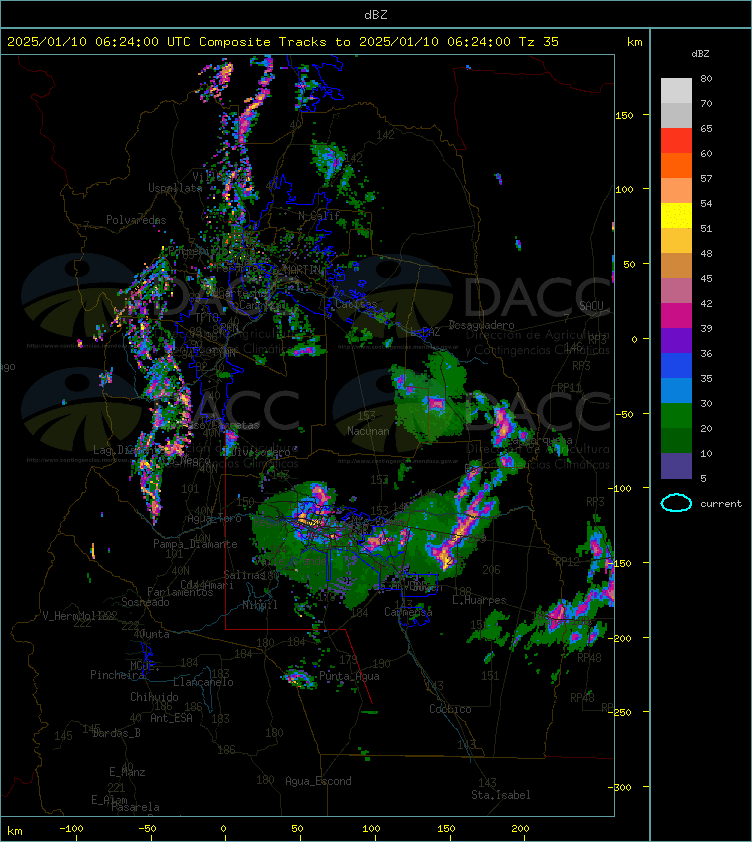Screen dimensions: 752x842
Task: Click the 'L.Huarpes' place label
Action: tap(479, 600)
